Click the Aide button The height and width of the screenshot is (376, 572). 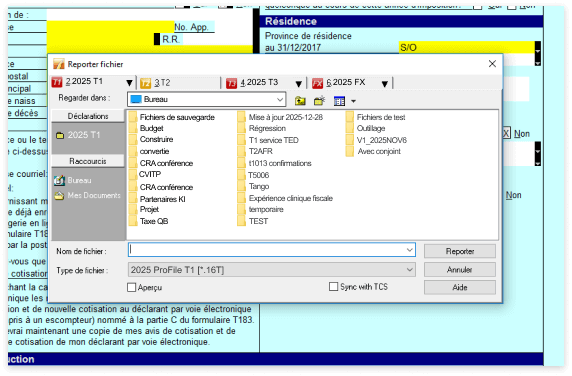(460, 287)
